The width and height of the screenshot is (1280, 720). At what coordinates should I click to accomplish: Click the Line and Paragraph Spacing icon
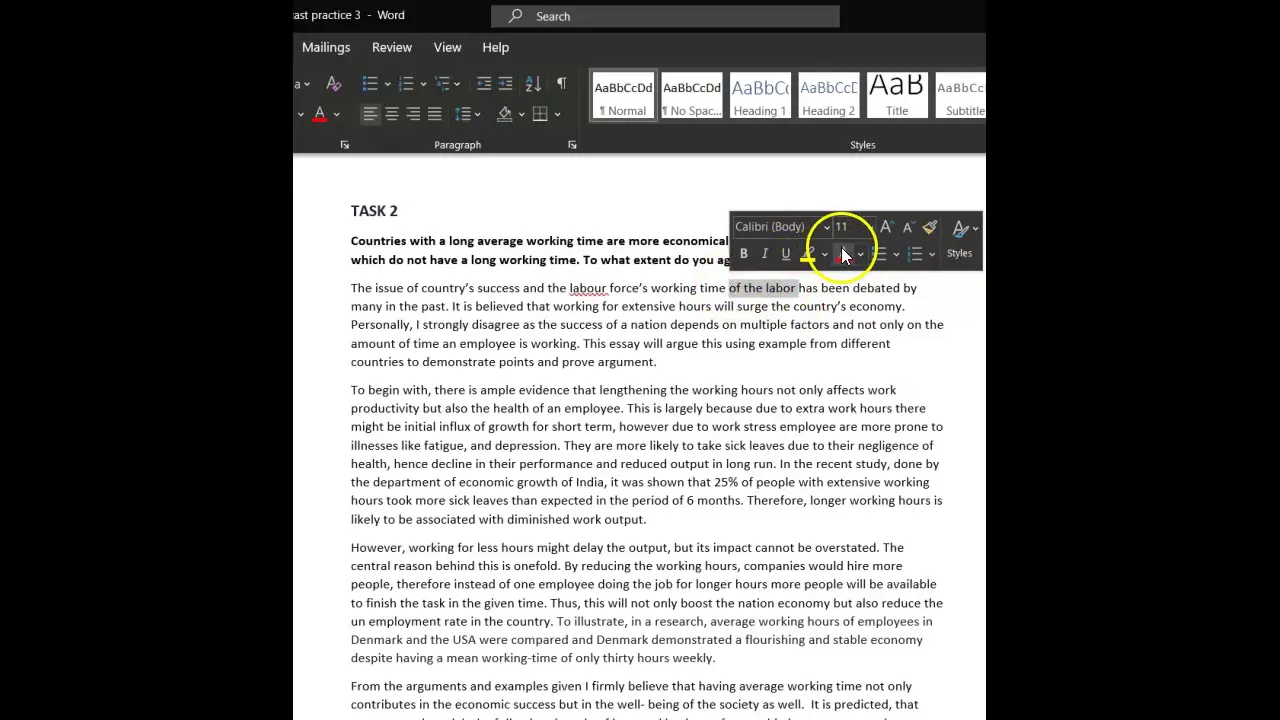click(462, 114)
